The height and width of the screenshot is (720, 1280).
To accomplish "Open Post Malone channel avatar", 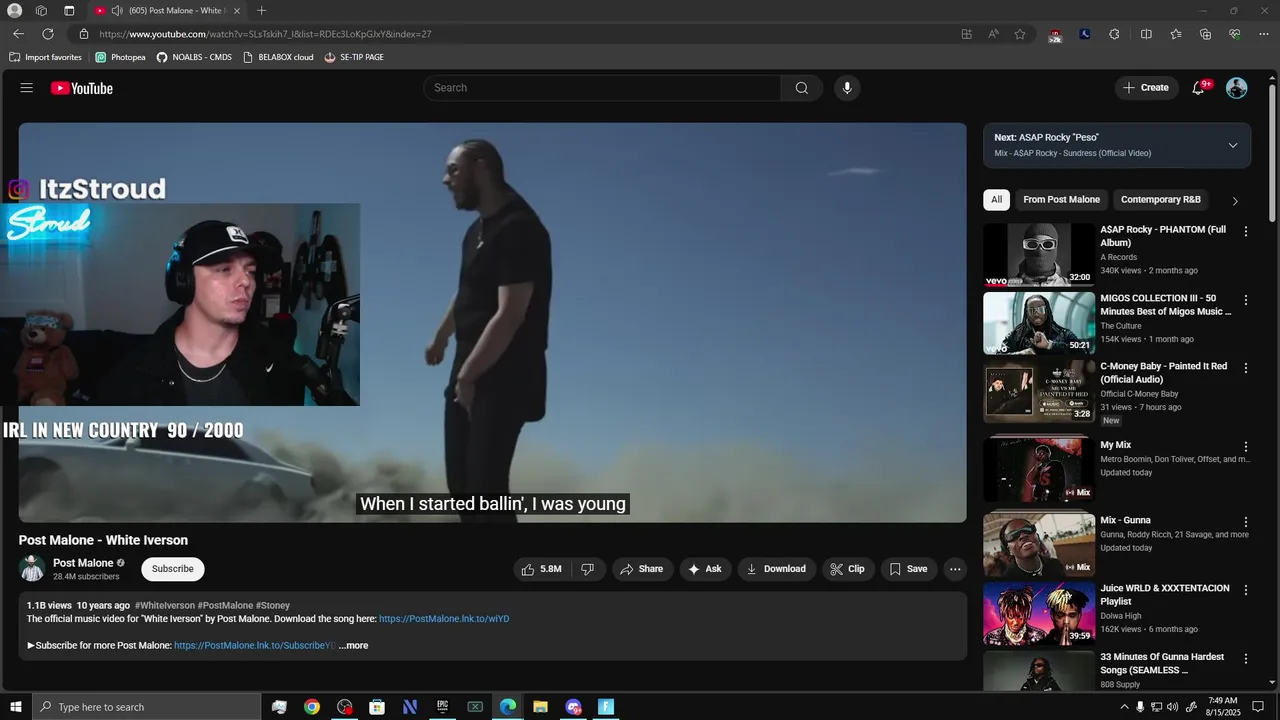I will coord(33,569).
